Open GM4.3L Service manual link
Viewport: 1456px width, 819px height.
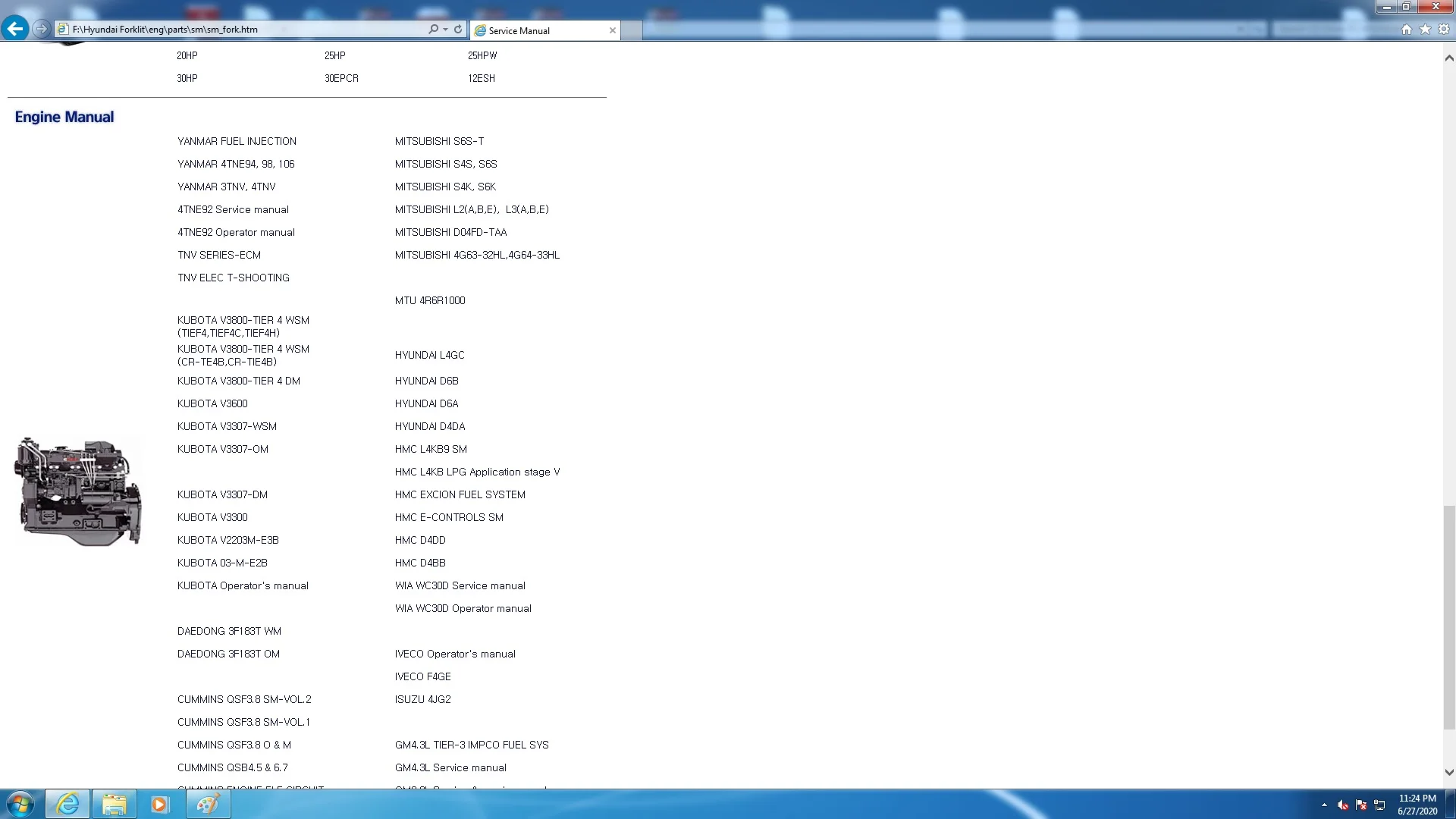click(450, 768)
